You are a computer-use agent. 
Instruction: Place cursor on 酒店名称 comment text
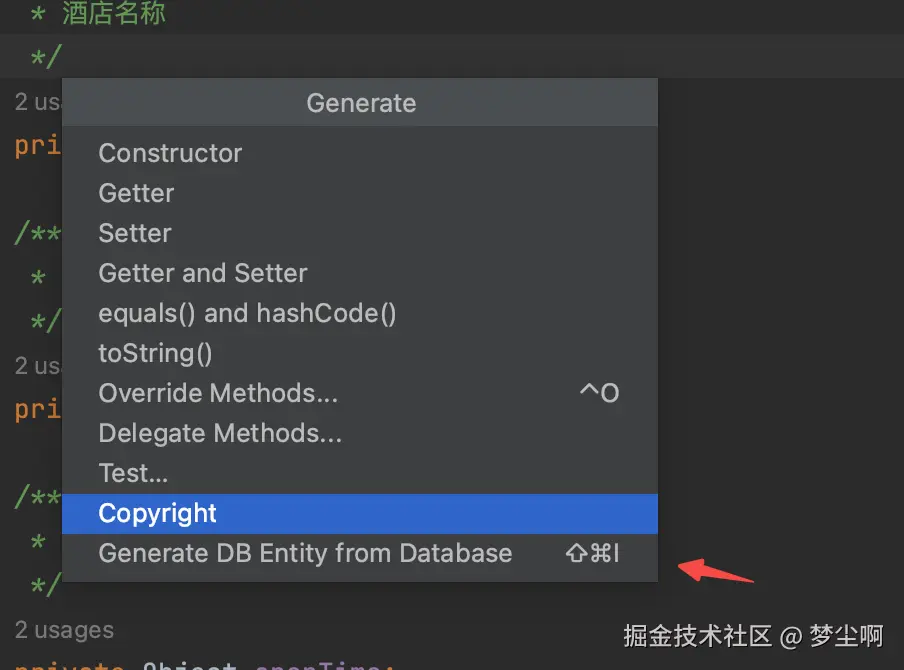[114, 15]
